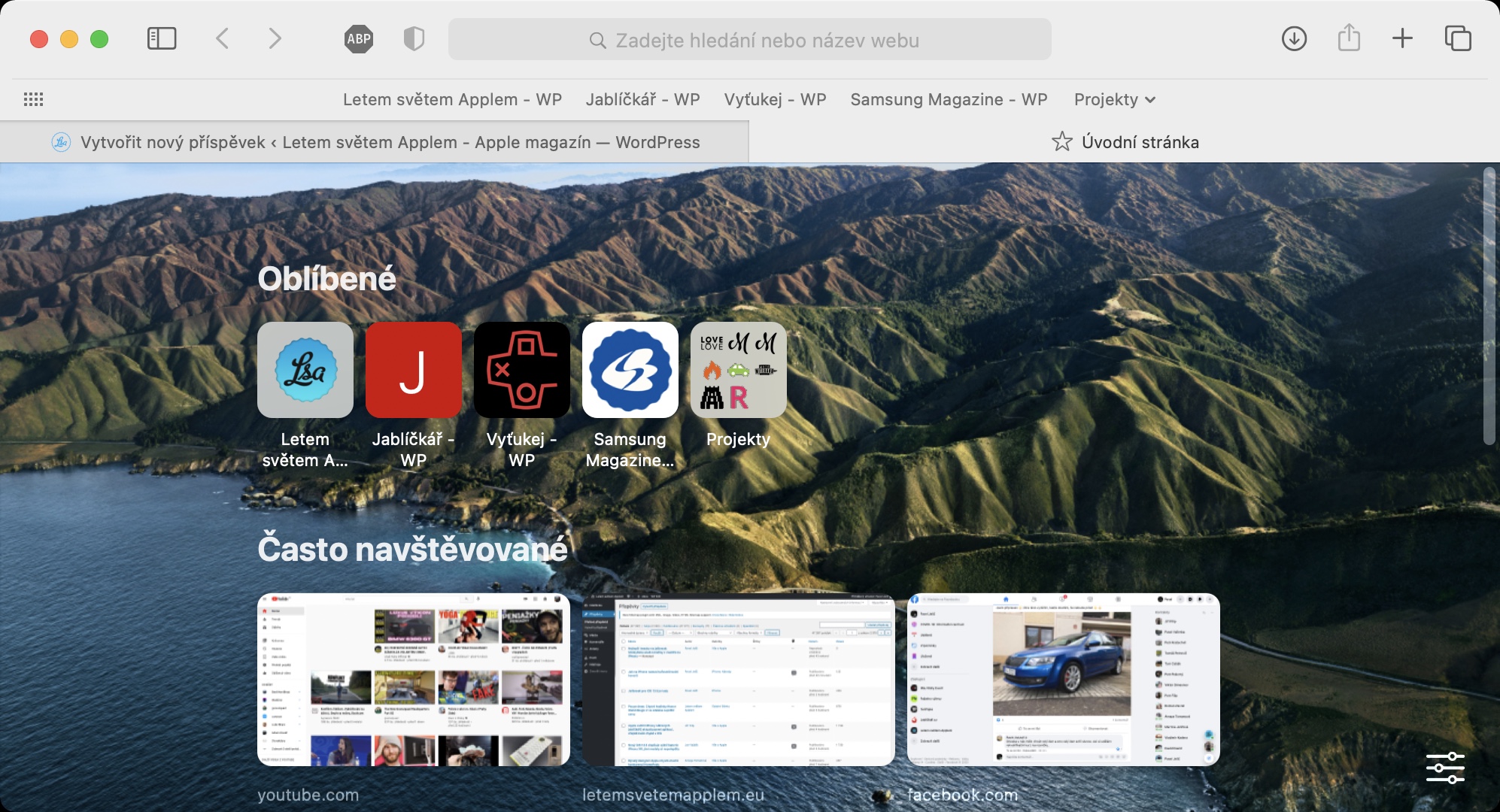Image resolution: width=1500 pixels, height=812 pixels.
Task: Open the Jablíčkář - WP bookmark link
Action: pyautogui.click(x=642, y=99)
